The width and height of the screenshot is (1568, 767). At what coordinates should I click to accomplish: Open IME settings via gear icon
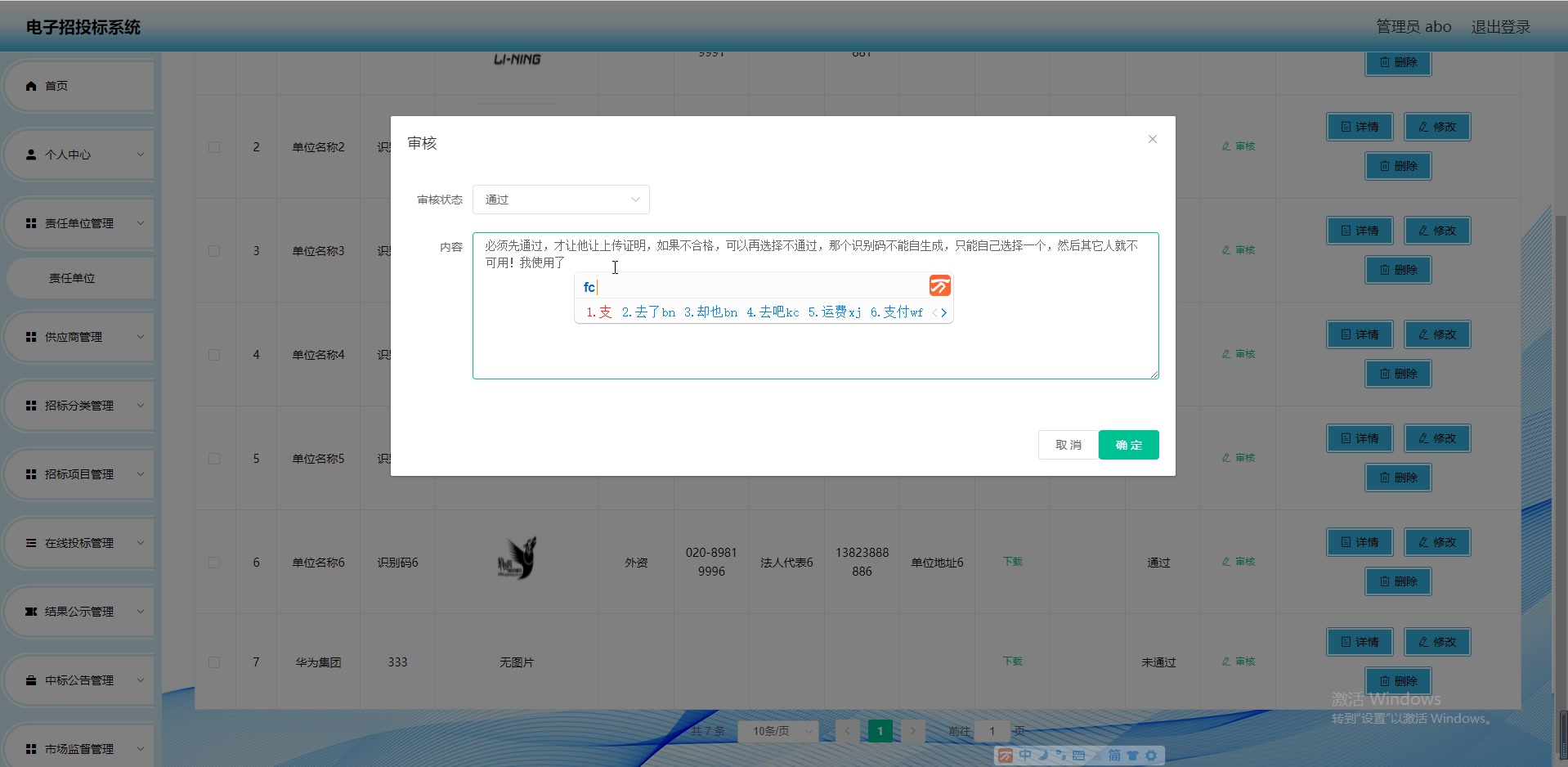tap(1151, 755)
